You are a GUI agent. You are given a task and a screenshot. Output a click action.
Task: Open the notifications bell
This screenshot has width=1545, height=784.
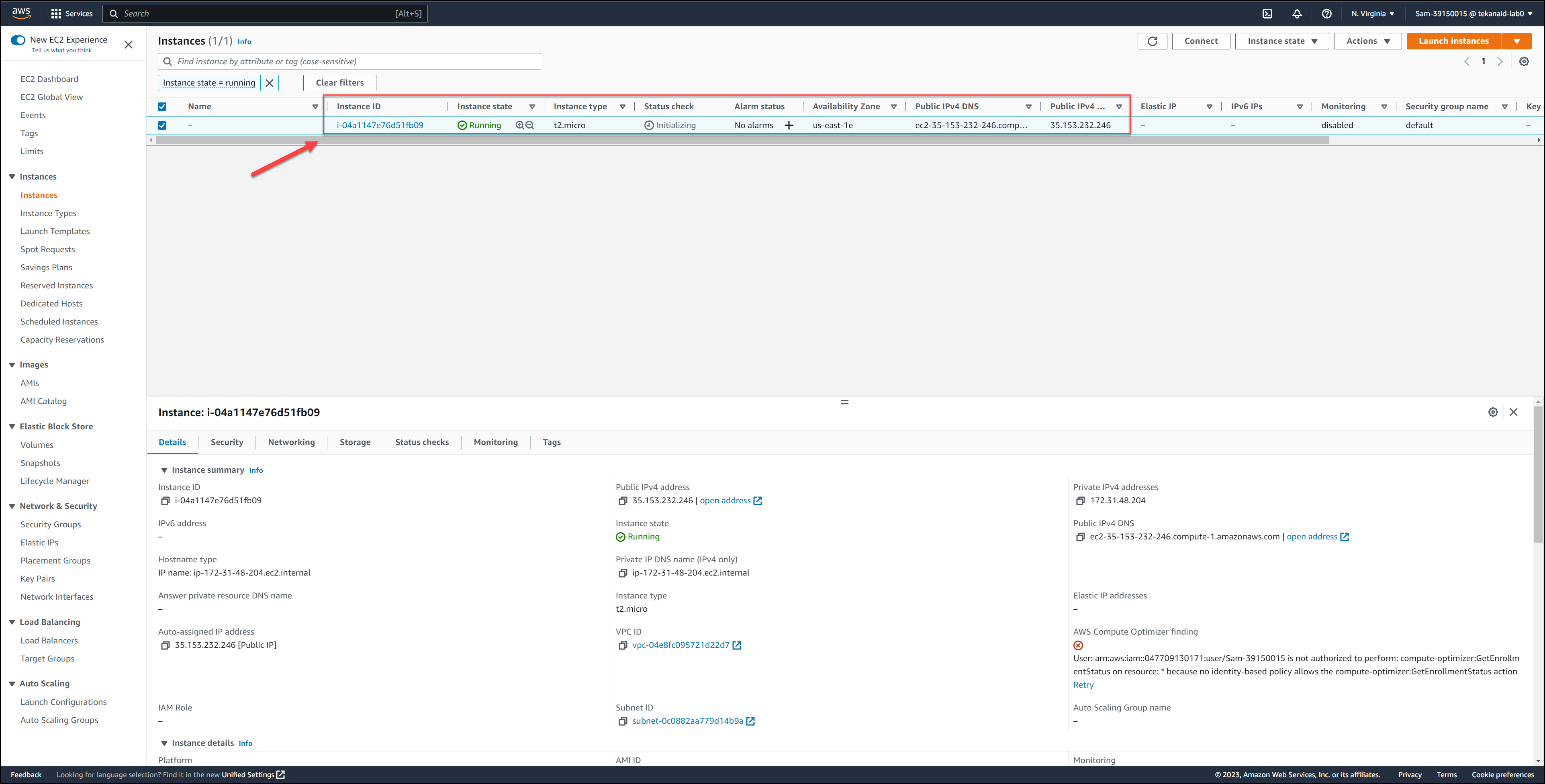(x=1297, y=13)
